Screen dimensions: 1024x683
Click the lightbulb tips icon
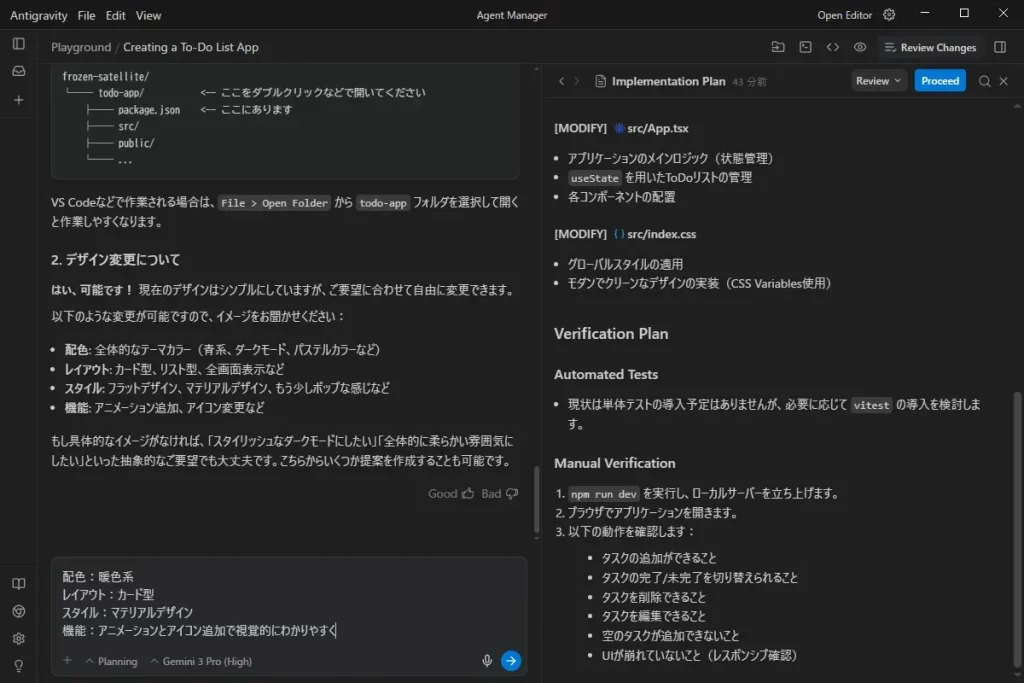click(x=19, y=666)
